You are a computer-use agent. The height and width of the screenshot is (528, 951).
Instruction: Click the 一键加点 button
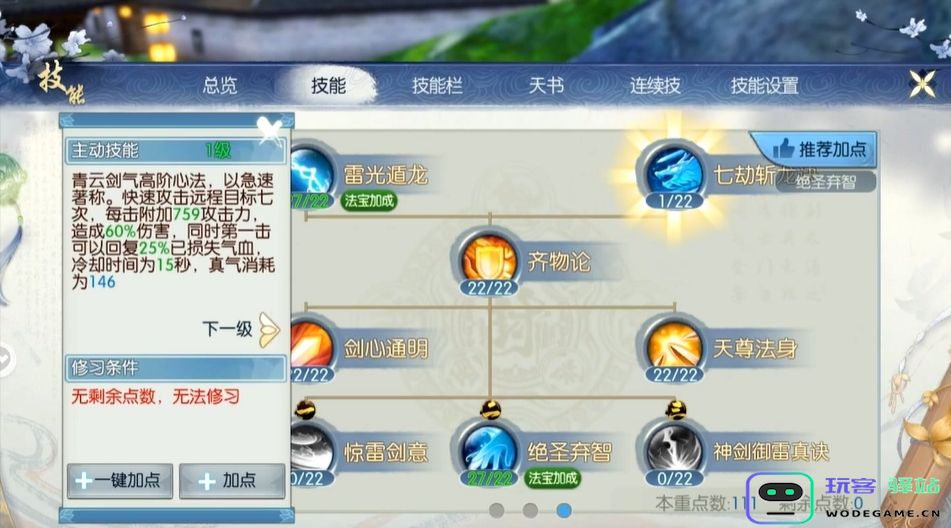tap(119, 481)
